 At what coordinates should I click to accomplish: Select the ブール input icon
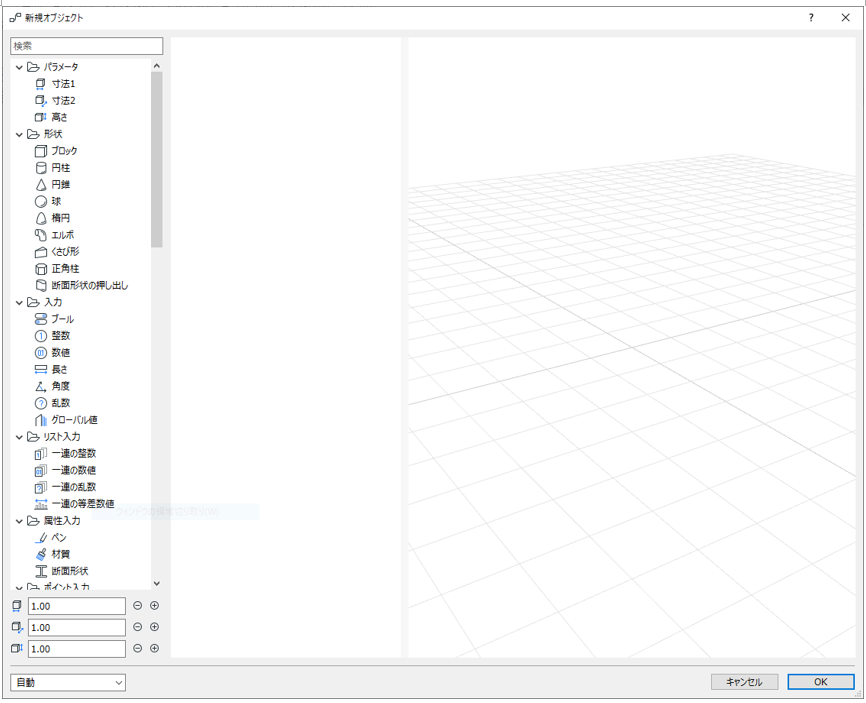point(40,319)
